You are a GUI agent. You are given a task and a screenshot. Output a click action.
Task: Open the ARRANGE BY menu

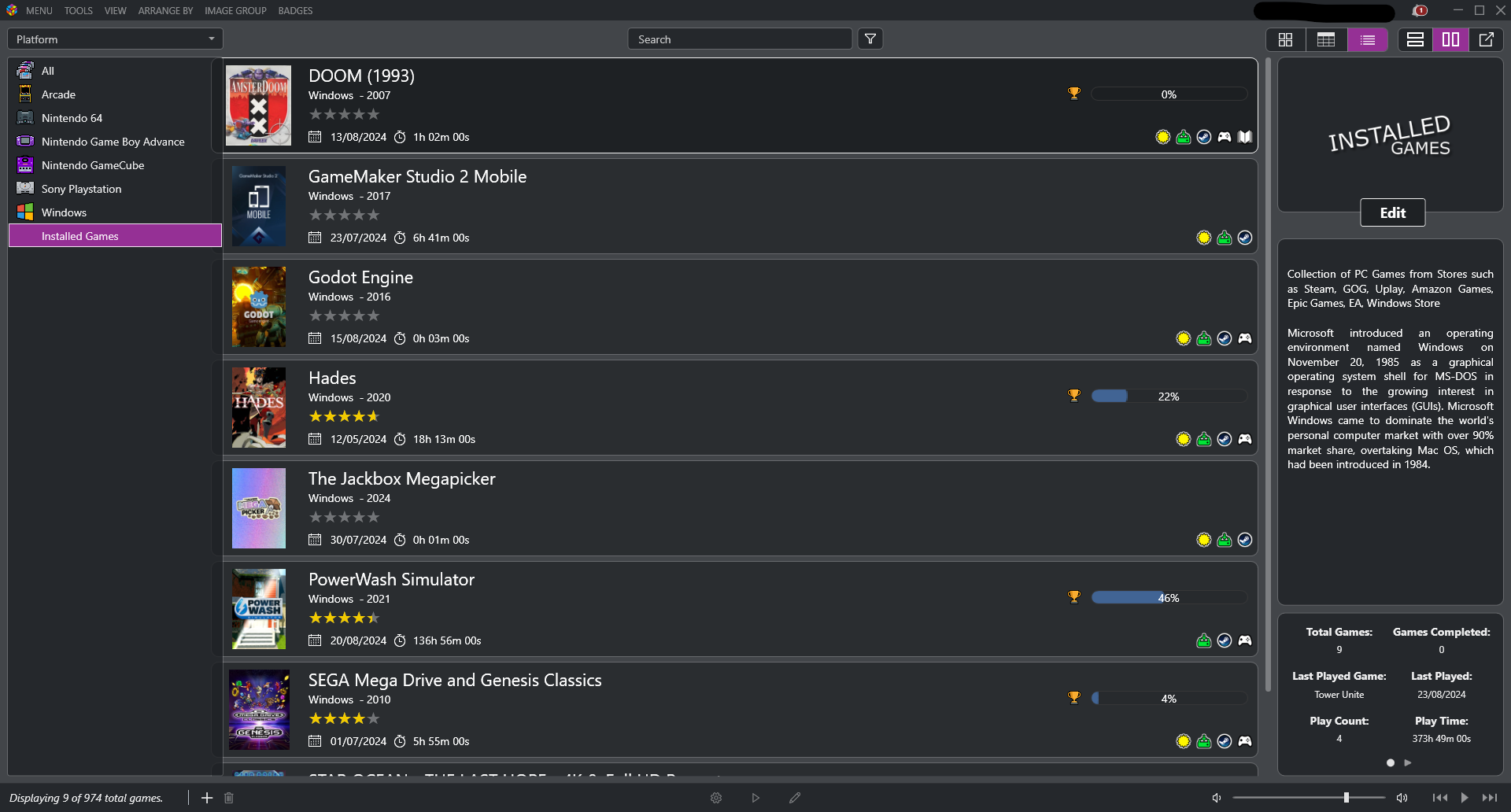pos(165,10)
